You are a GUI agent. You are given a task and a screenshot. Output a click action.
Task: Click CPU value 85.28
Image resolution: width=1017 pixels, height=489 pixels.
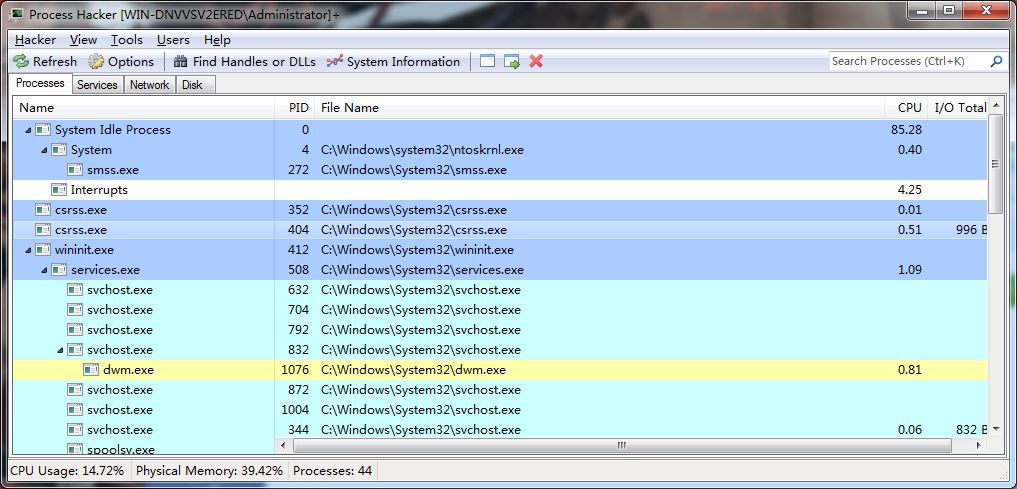point(906,130)
